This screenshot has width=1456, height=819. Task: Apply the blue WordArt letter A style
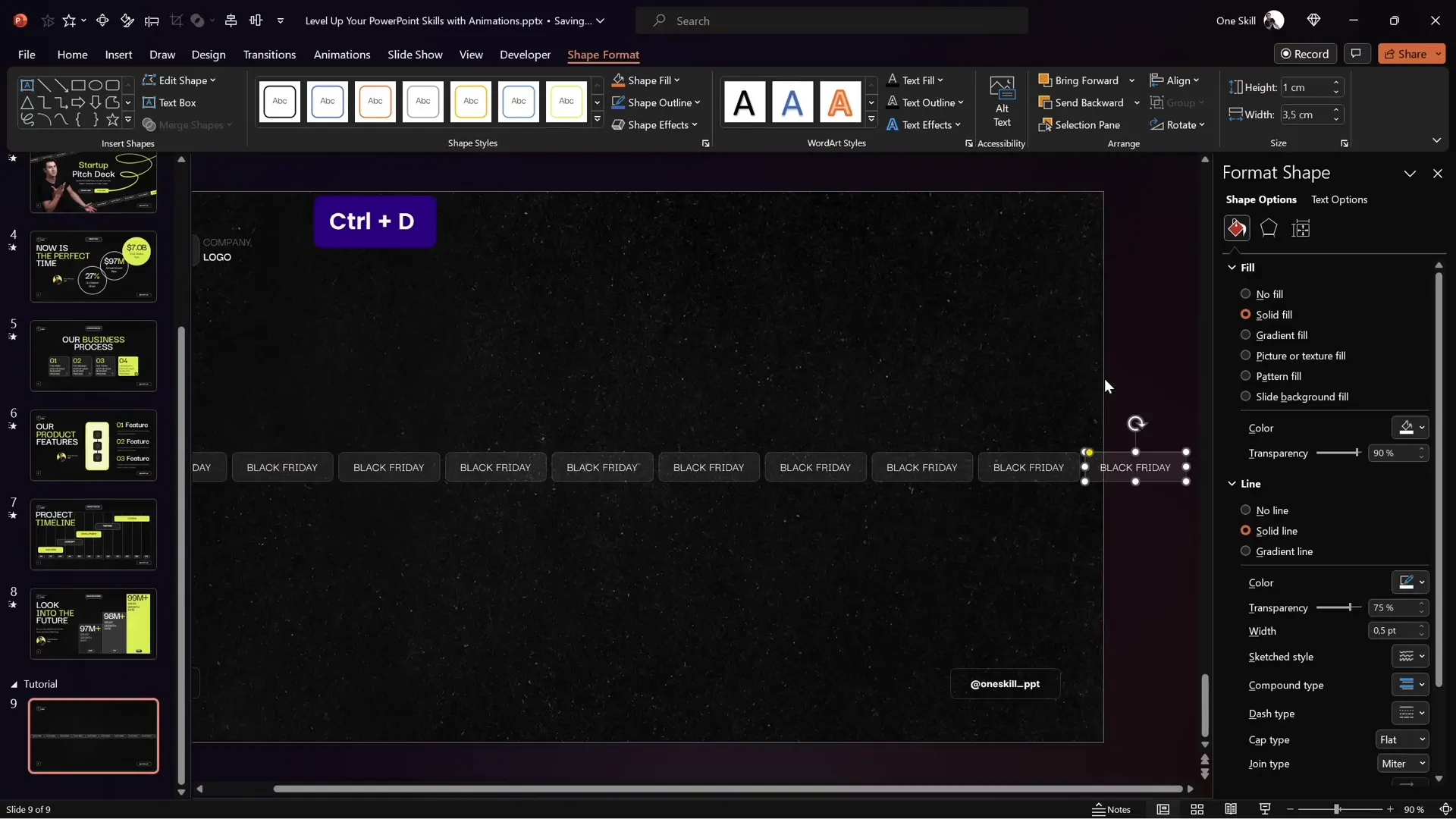[792, 102]
